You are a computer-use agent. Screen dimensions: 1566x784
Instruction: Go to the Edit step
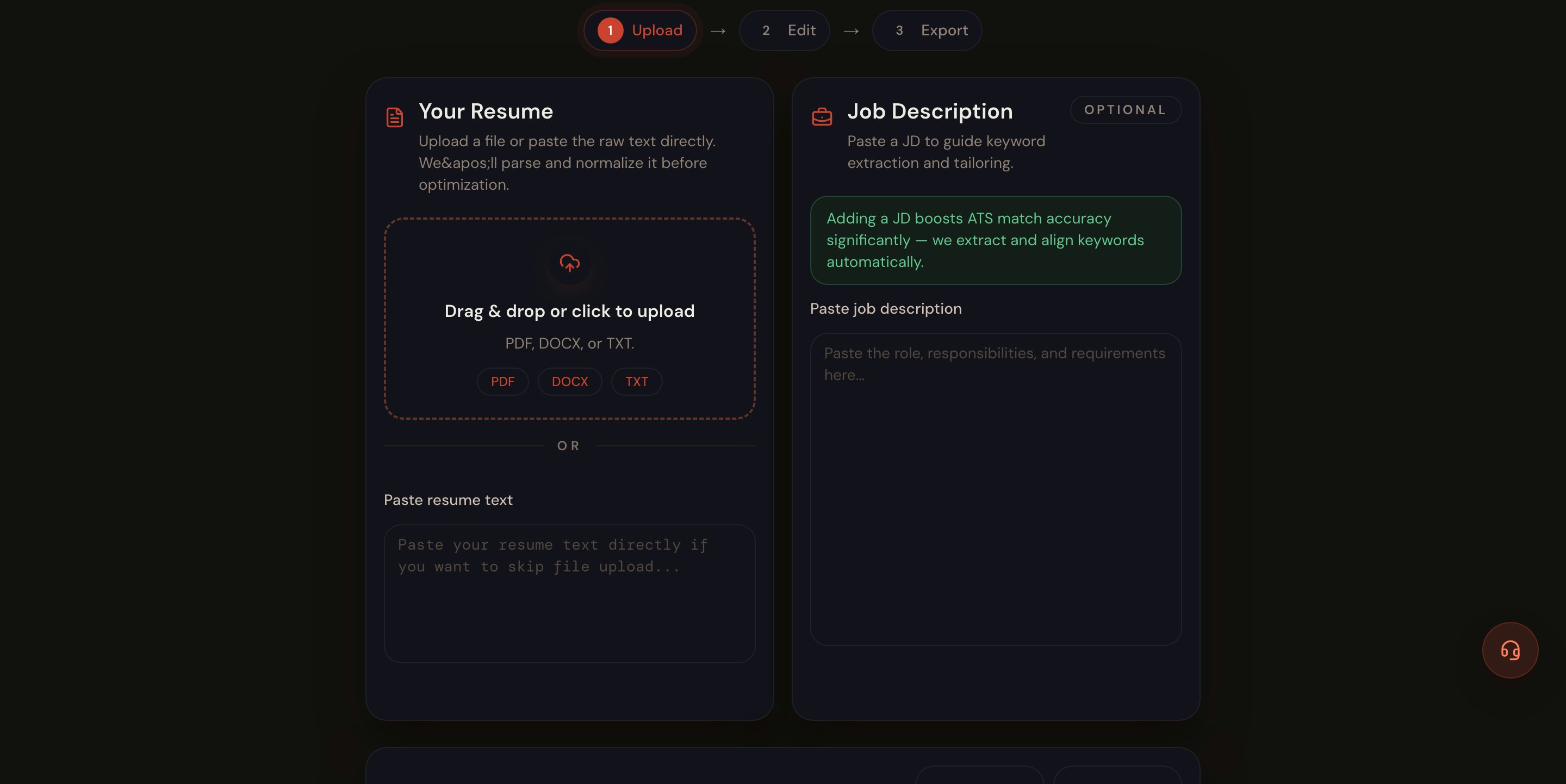(784, 30)
